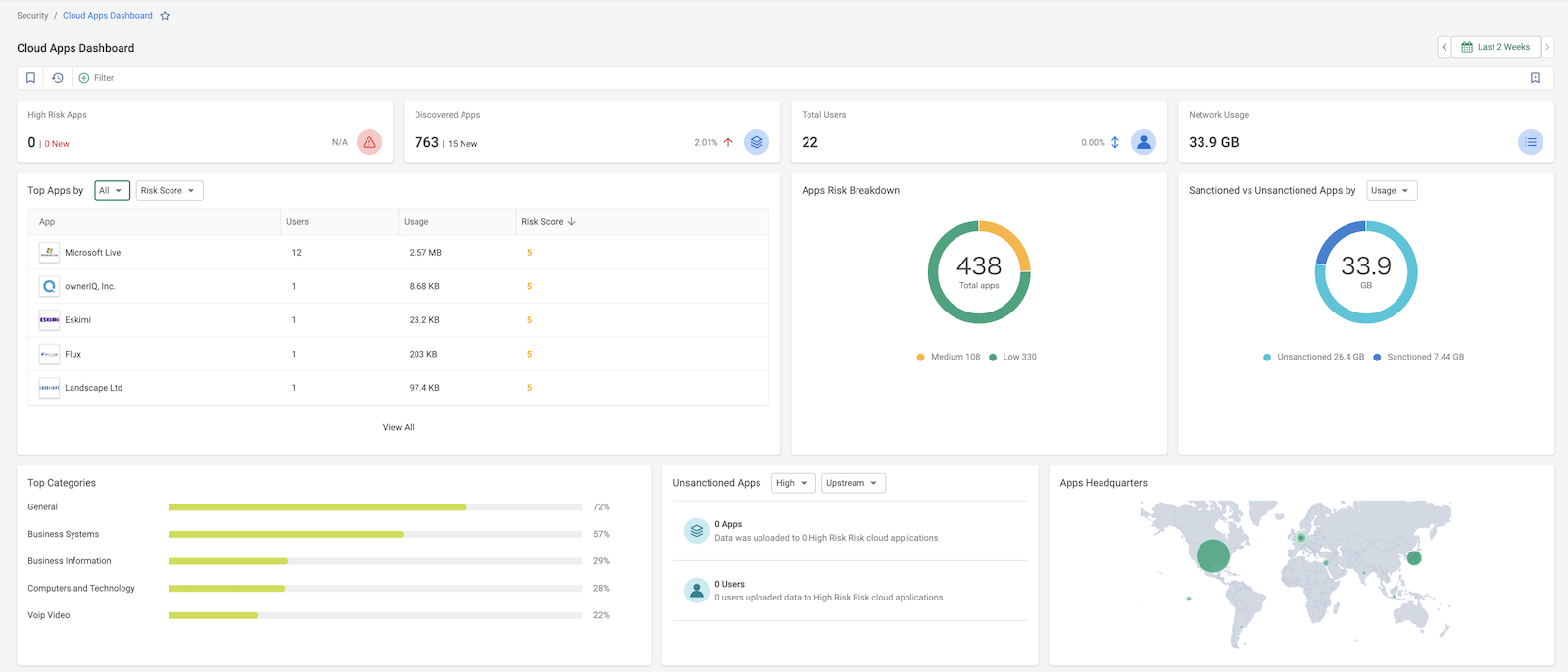Click the Business Systems category bar
This screenshot has height=672, width=1568.
point(375,534)
